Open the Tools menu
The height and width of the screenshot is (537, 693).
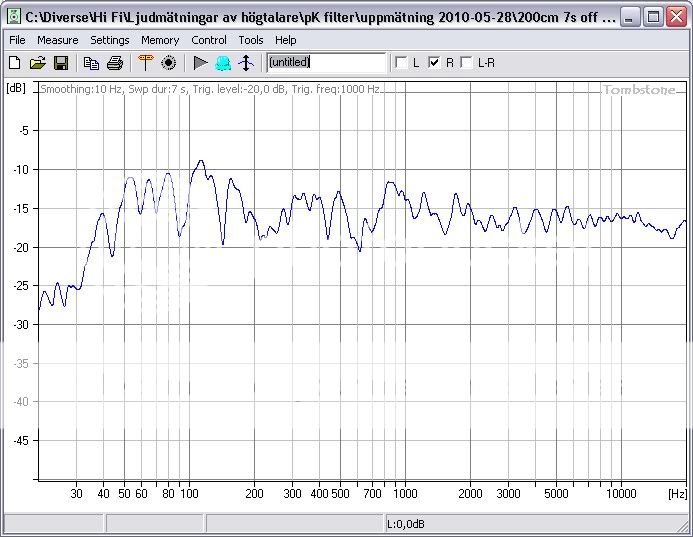(x=251, y=40)
